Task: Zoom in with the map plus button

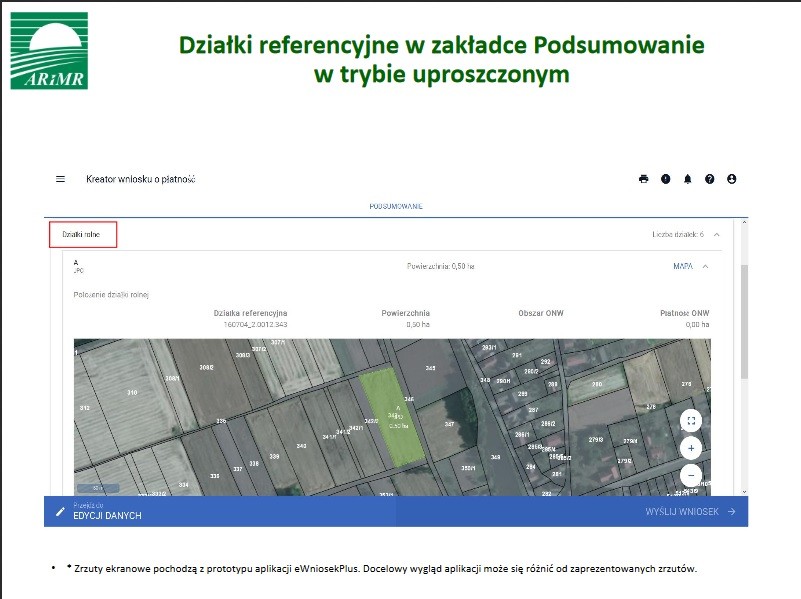Action: click(691, 448)
